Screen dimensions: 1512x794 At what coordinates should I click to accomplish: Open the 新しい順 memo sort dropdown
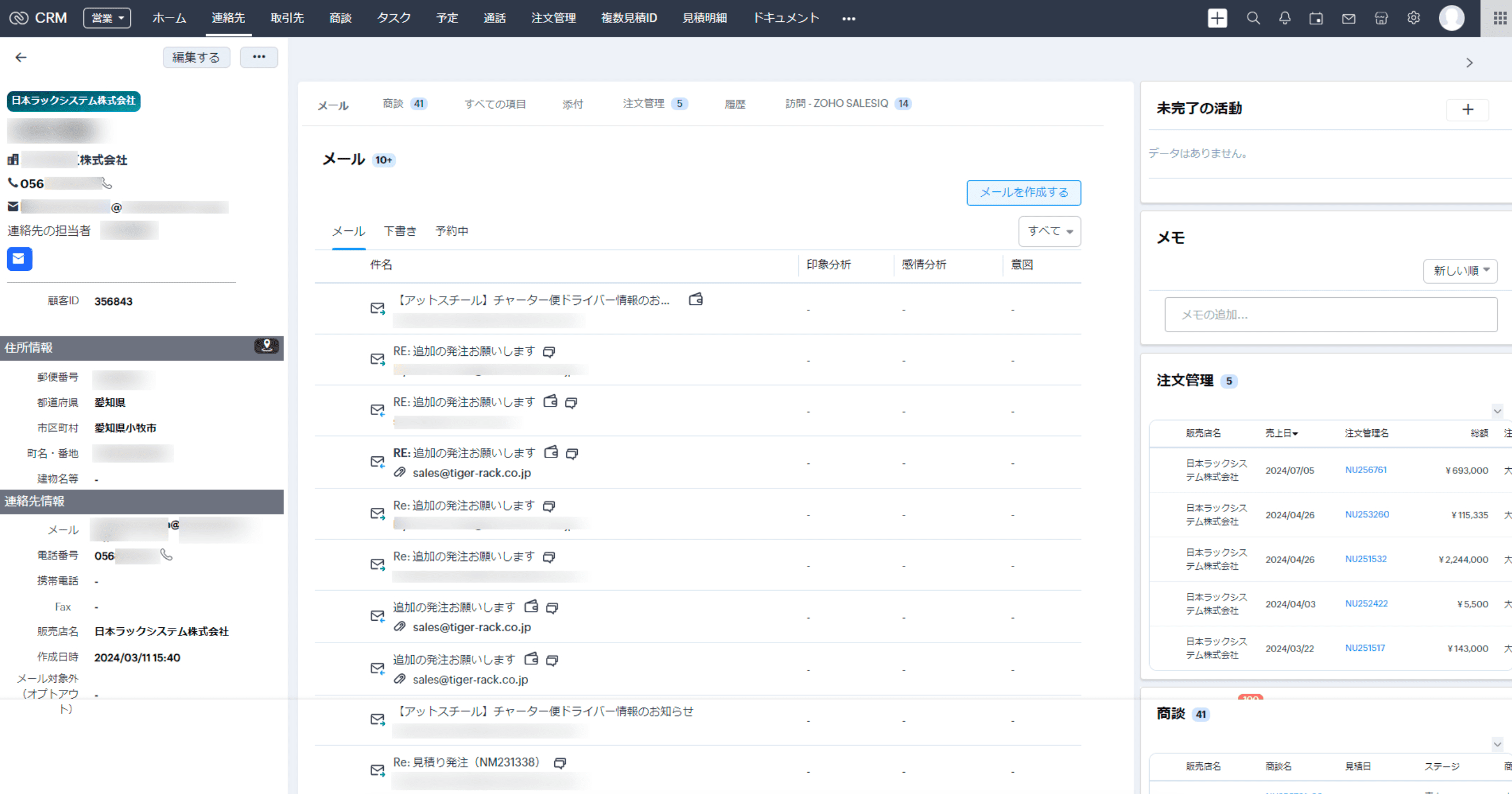point(1460,271)
